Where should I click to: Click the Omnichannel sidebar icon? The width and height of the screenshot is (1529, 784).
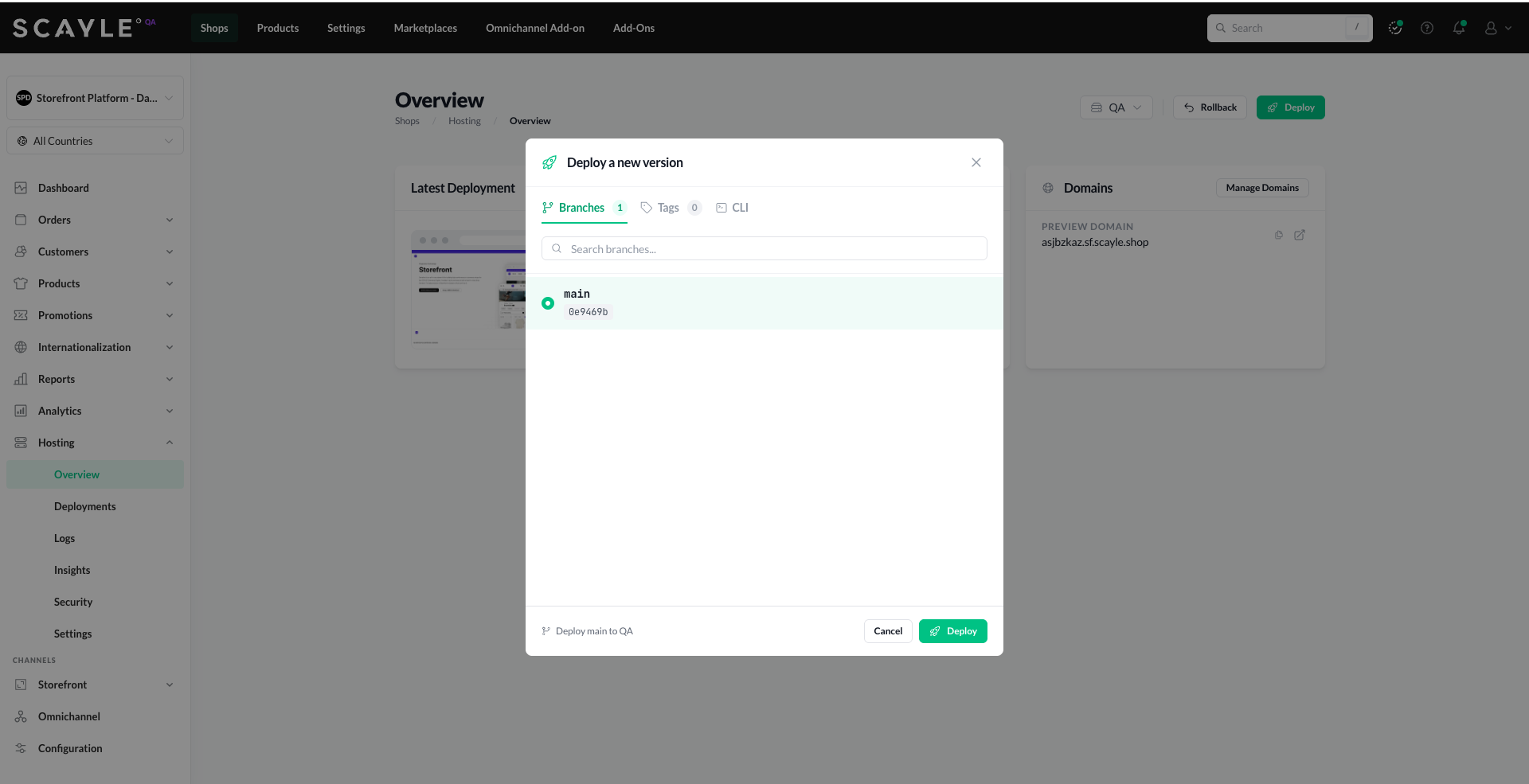21,716
